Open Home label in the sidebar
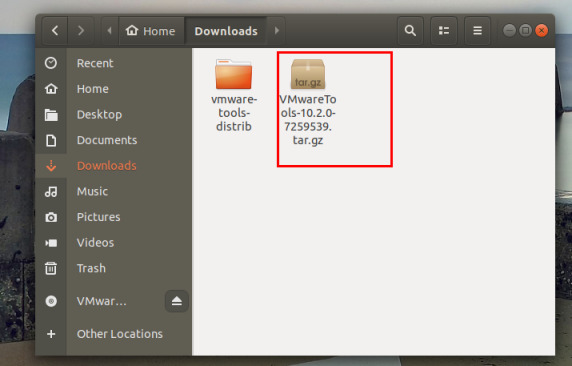The width and height of the screenshot is (572, 366). click(x=93, y=89)
